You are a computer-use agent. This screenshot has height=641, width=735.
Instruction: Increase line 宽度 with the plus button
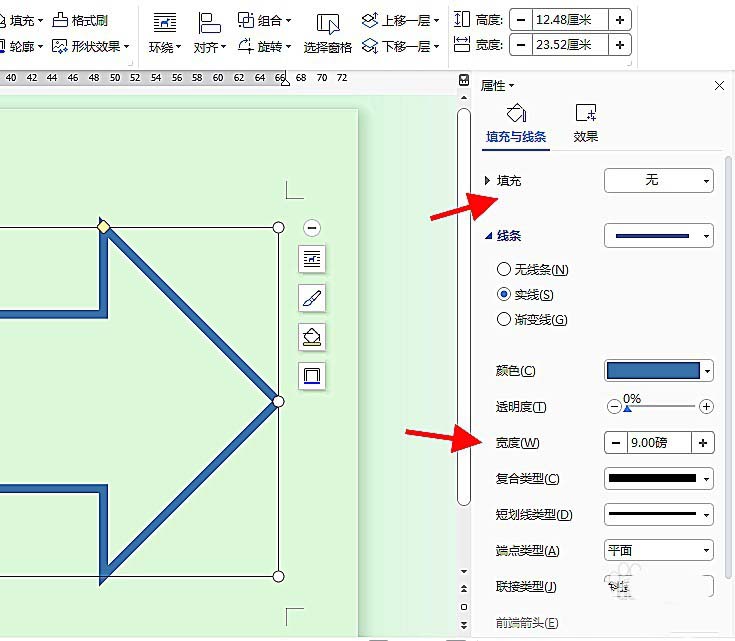(703, 443)
